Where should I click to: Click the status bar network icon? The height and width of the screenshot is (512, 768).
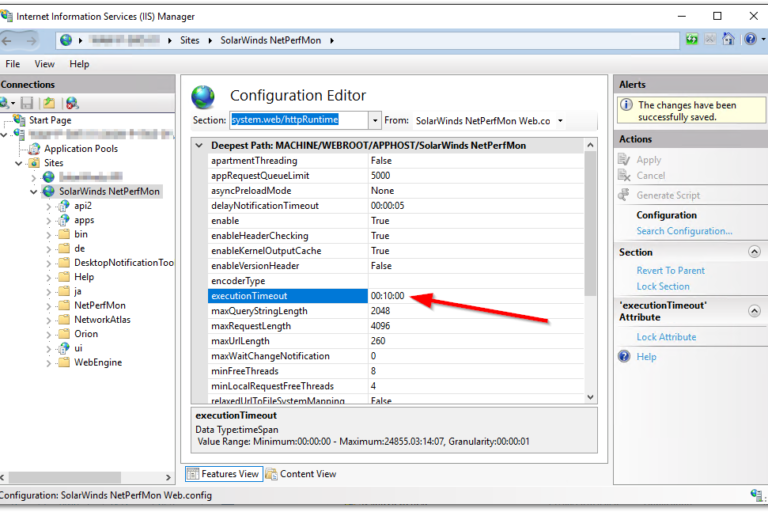[757, 495]
